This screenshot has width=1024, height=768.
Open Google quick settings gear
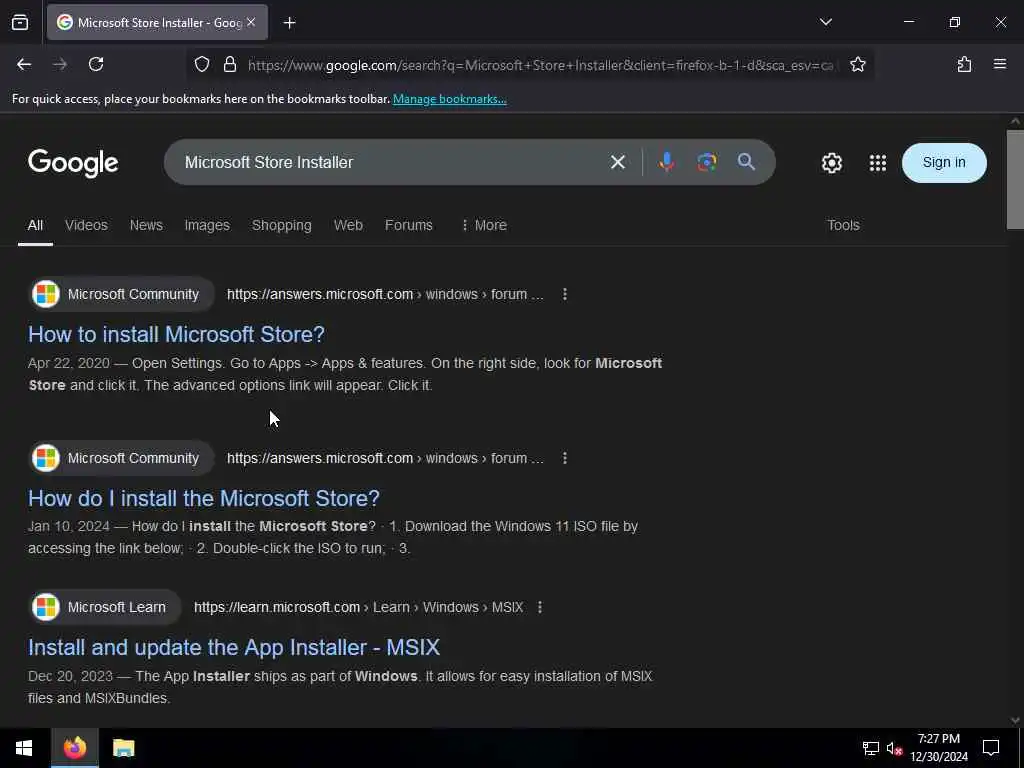coord(831,163)
